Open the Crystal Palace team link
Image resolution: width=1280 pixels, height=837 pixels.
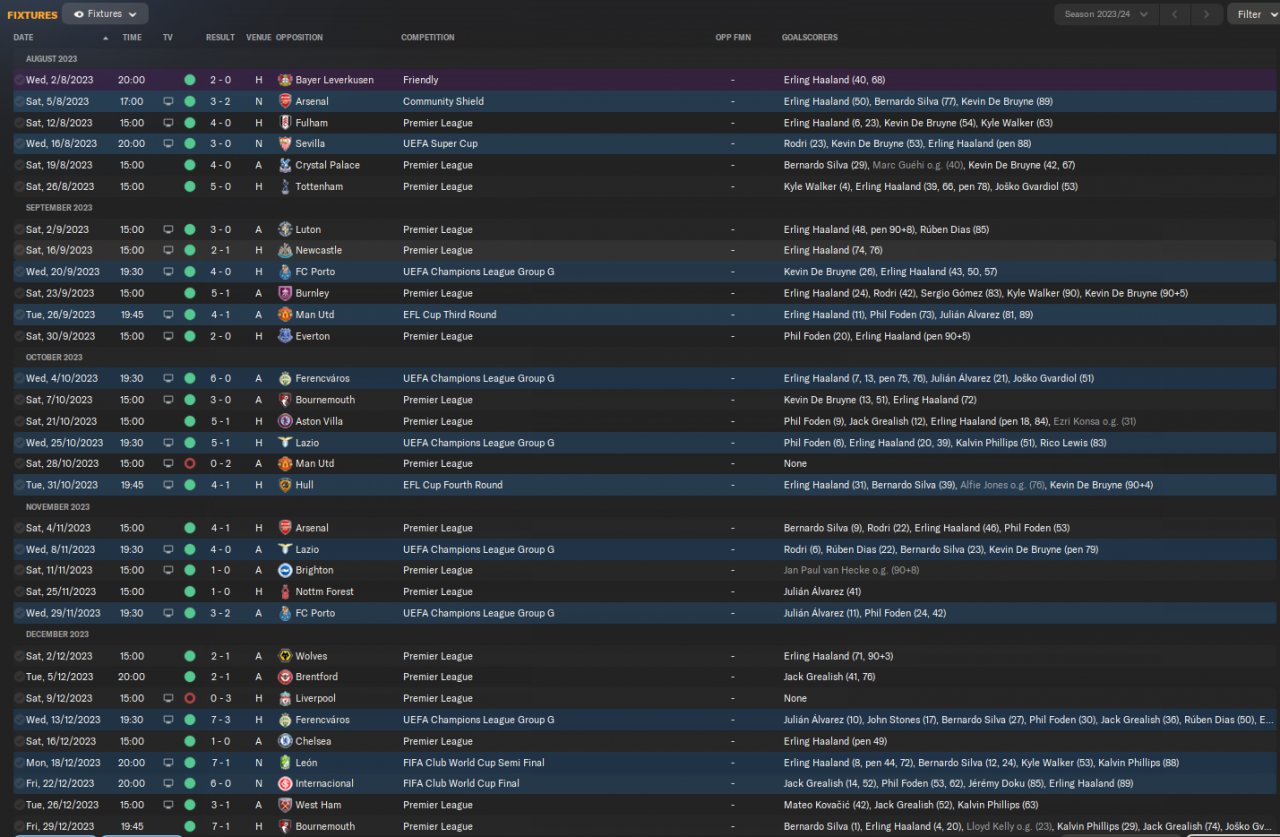click(327, 165)
